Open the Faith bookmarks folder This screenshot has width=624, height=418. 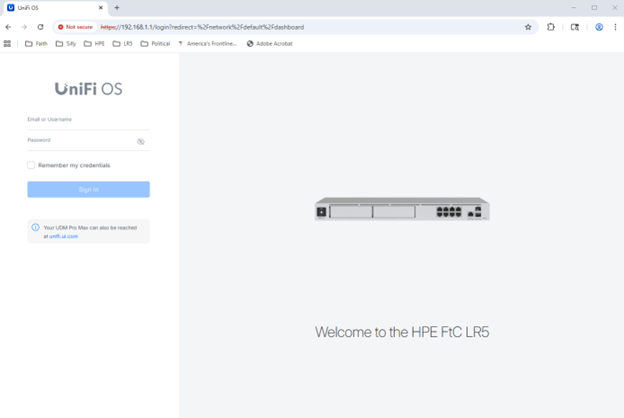click(36, 44)
